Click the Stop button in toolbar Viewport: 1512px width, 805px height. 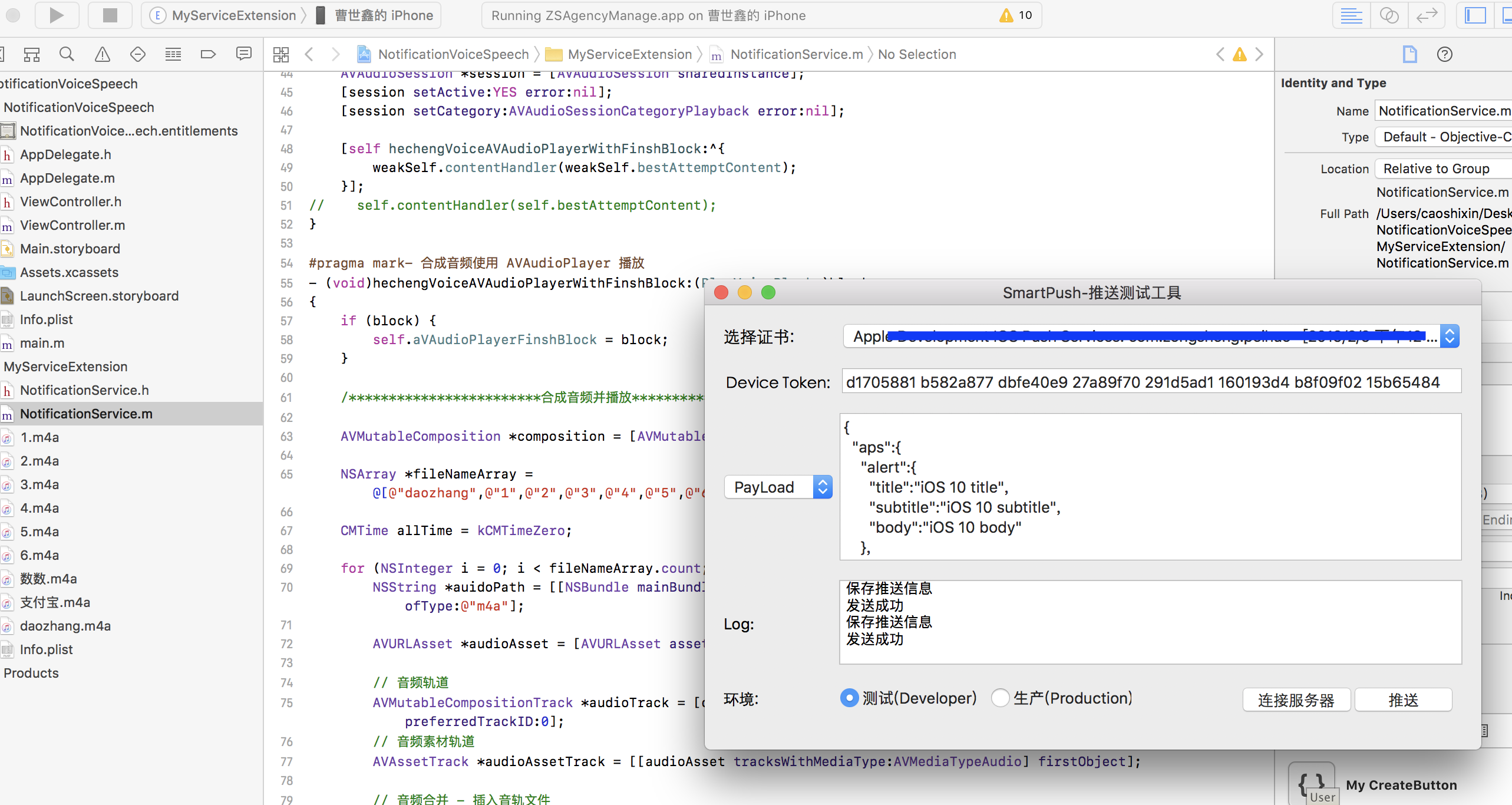[110, 15]
